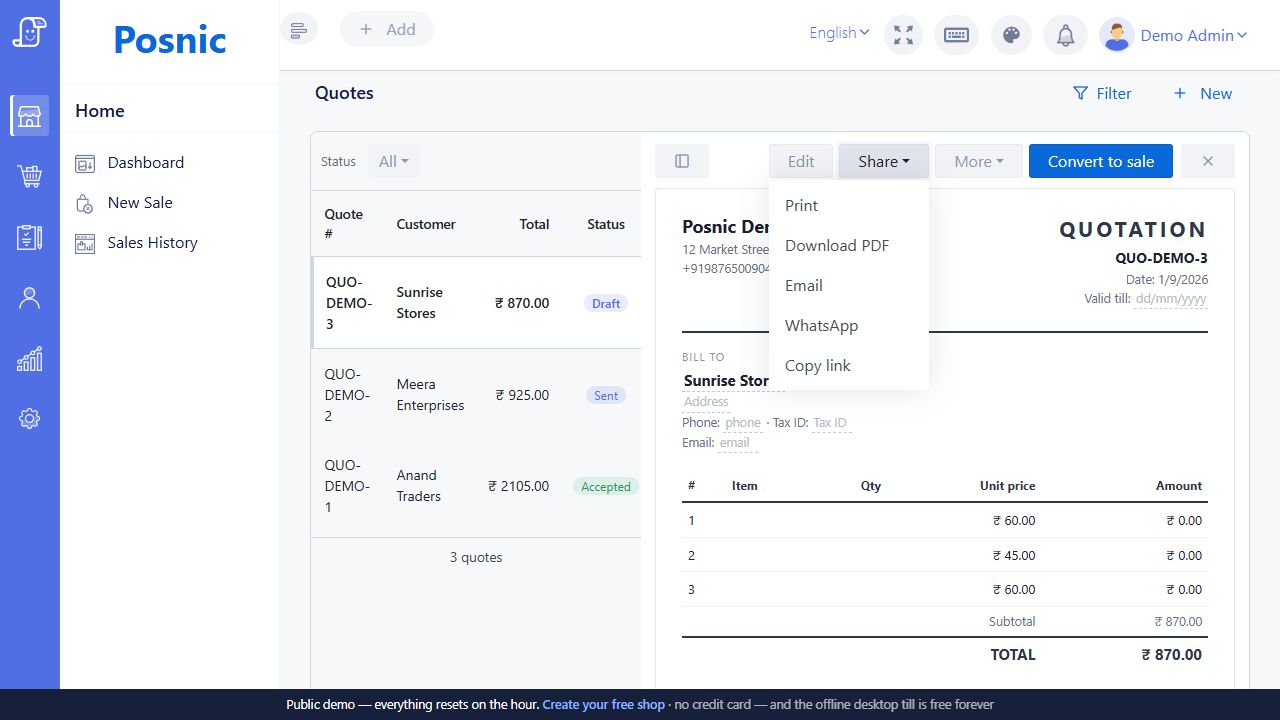This screenshot has height=720, width=1280.
Task: Click the Sent status badge
Action: coord(606,395)
